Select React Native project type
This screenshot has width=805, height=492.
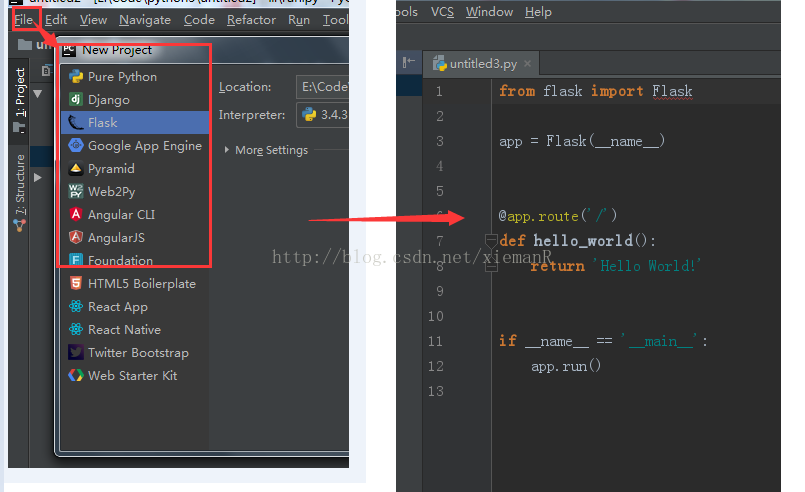tap(135, 329)
